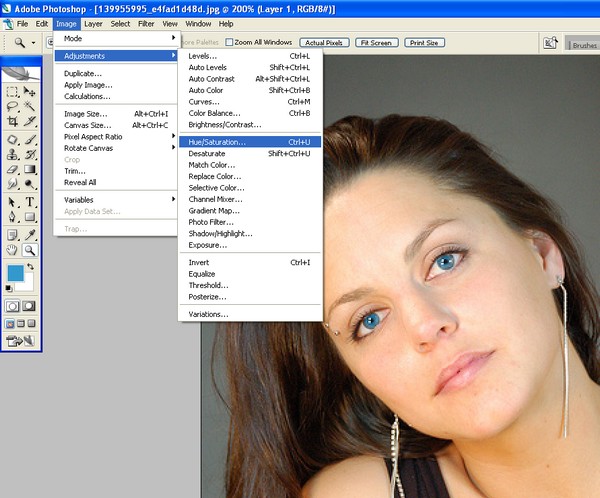Swap foreground and background colors
The image size is (600, 498).
pos(30,266)
